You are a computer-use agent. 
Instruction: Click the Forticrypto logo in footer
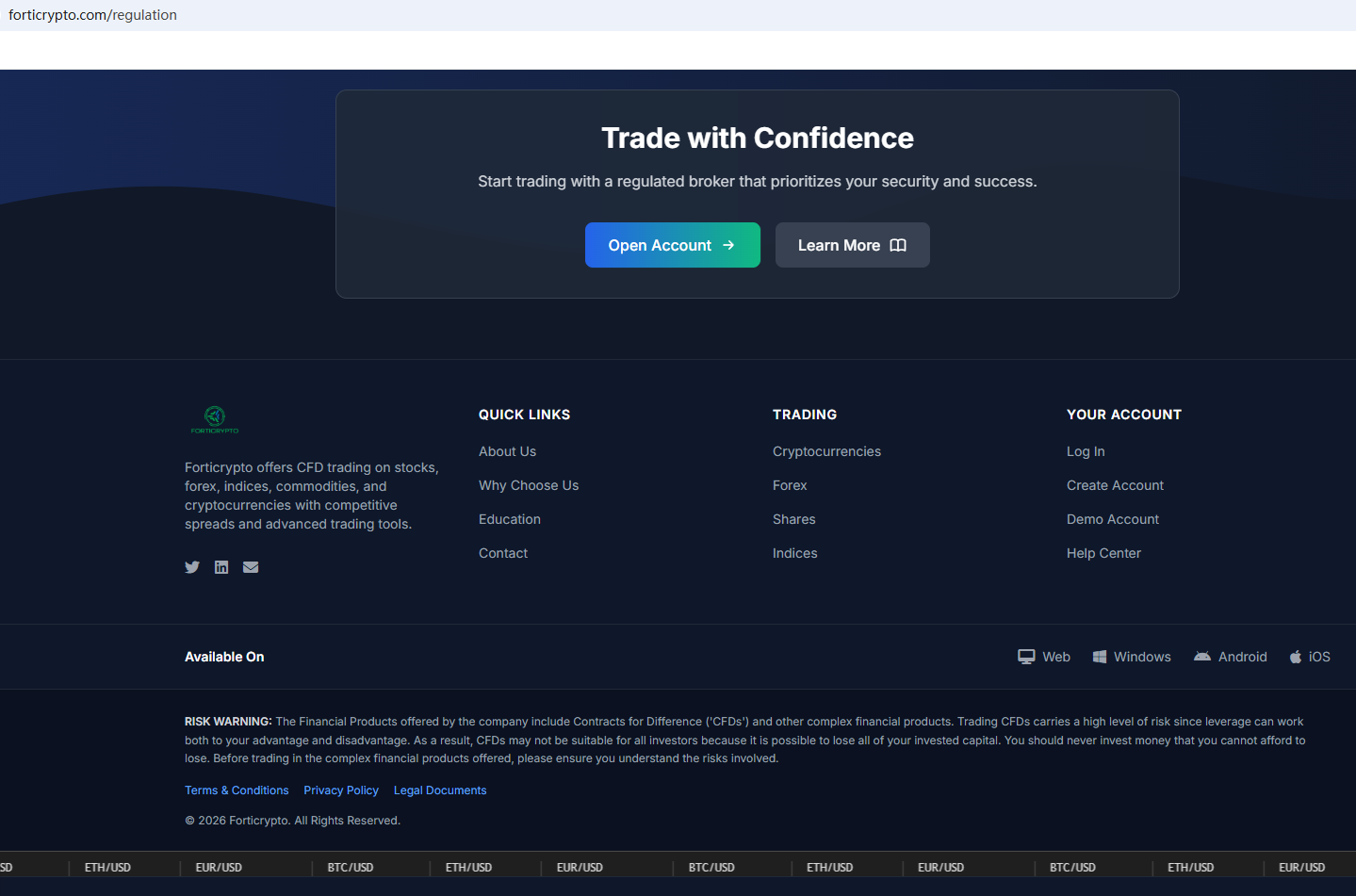click(215, 419)
